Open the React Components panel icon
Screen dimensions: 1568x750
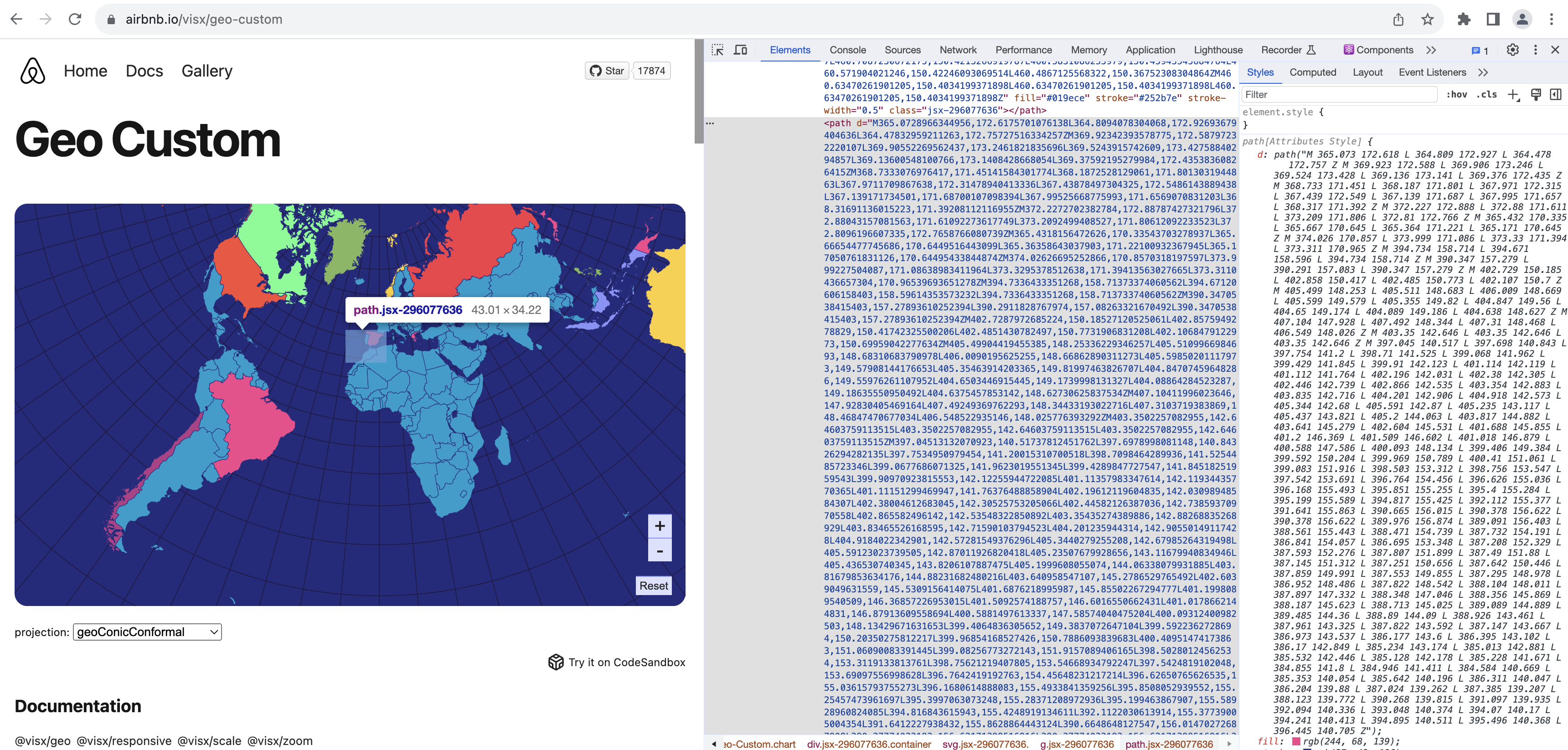1349,50
